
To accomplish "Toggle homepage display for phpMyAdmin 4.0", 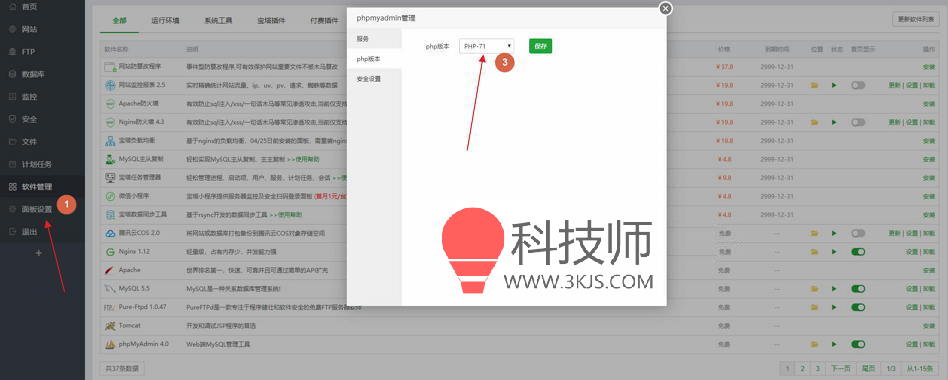I will 858,344.
